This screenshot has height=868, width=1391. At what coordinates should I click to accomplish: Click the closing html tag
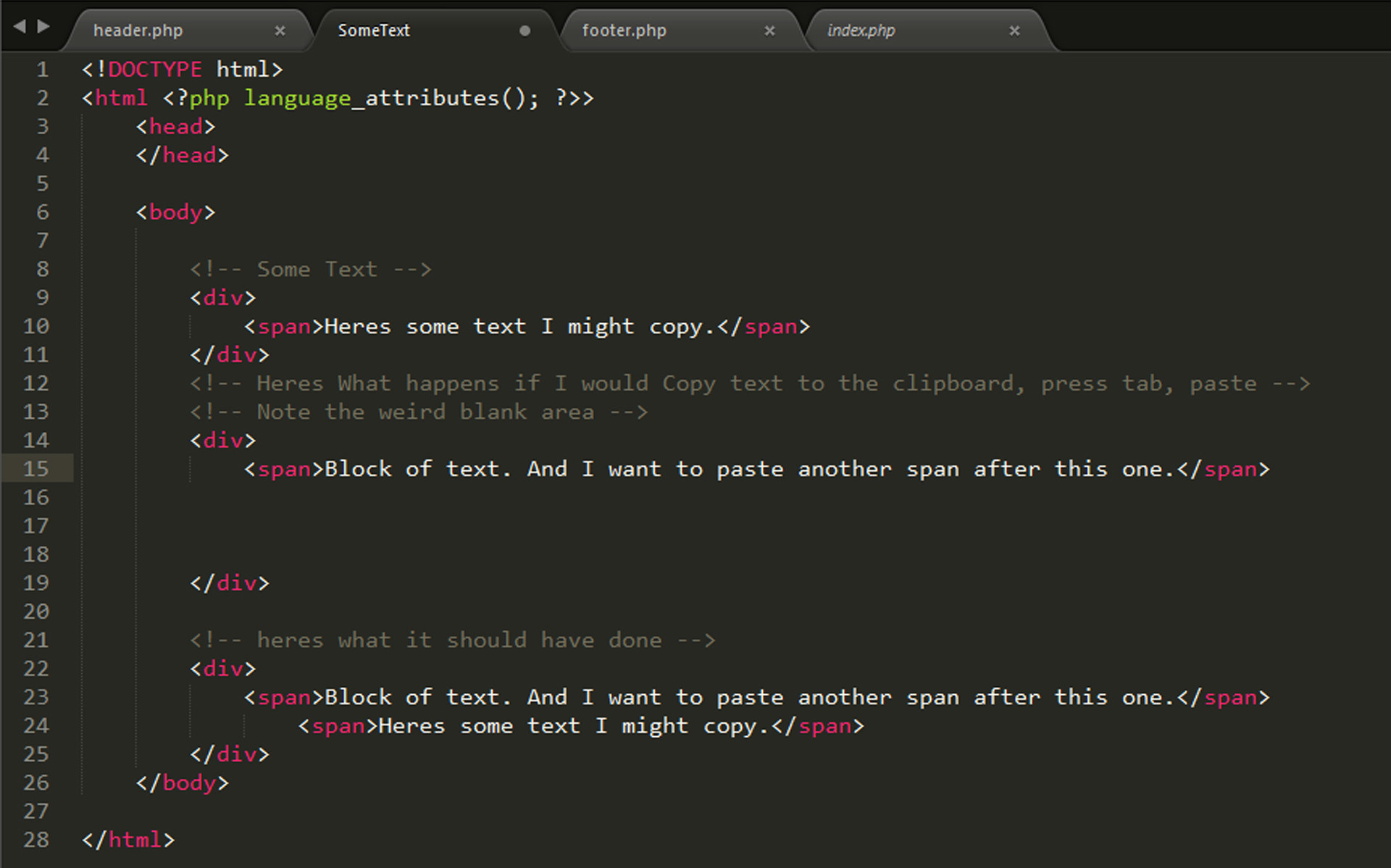pos(128,840)
